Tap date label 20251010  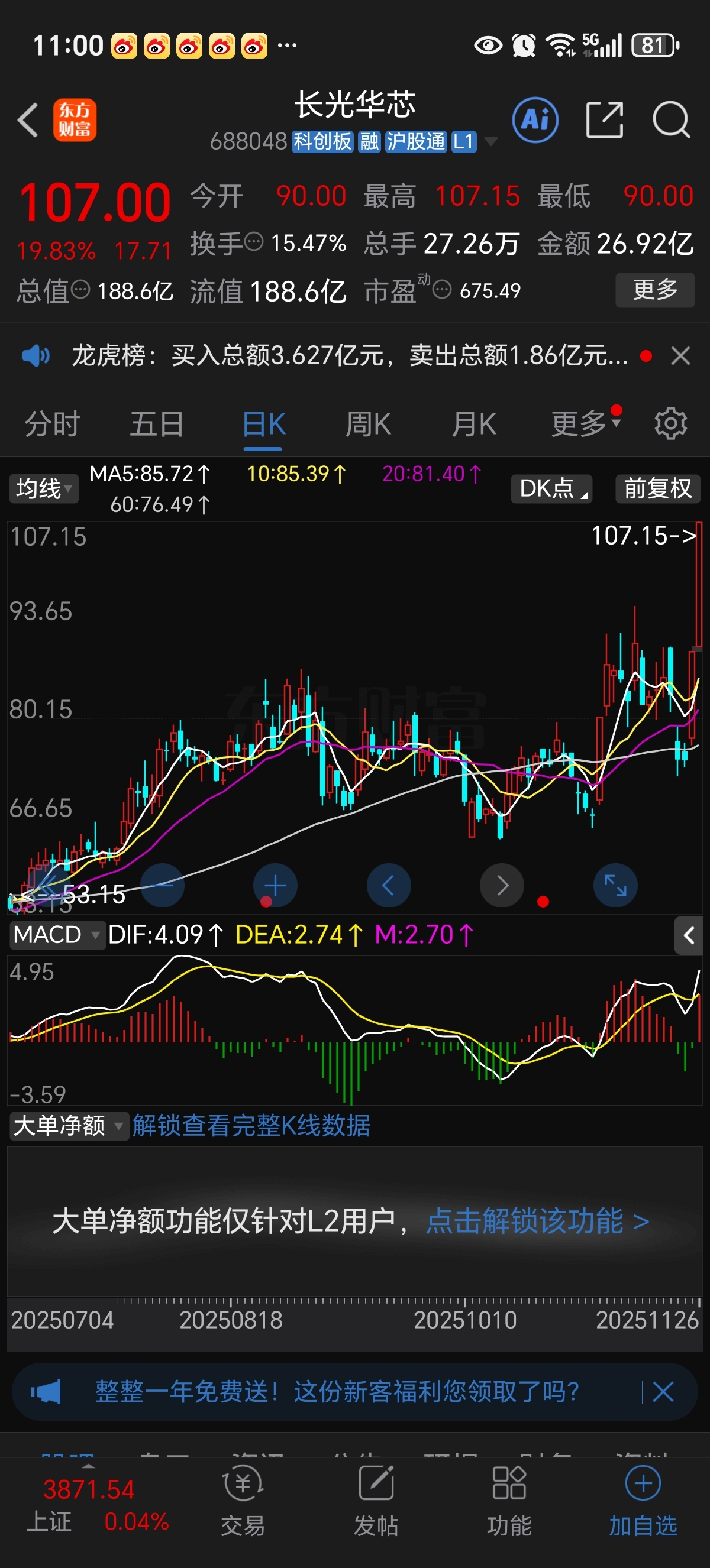(x=465, y=1320)
